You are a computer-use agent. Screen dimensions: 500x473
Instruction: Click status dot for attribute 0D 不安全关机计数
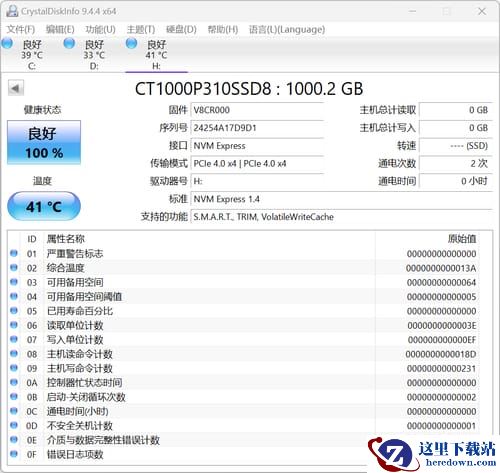14,425
